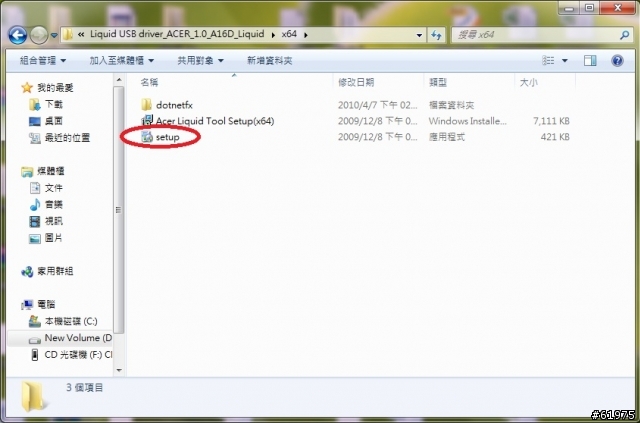Click the navigation pane scroll up arrow
This screenshot has width=640, height=423.
119,80
